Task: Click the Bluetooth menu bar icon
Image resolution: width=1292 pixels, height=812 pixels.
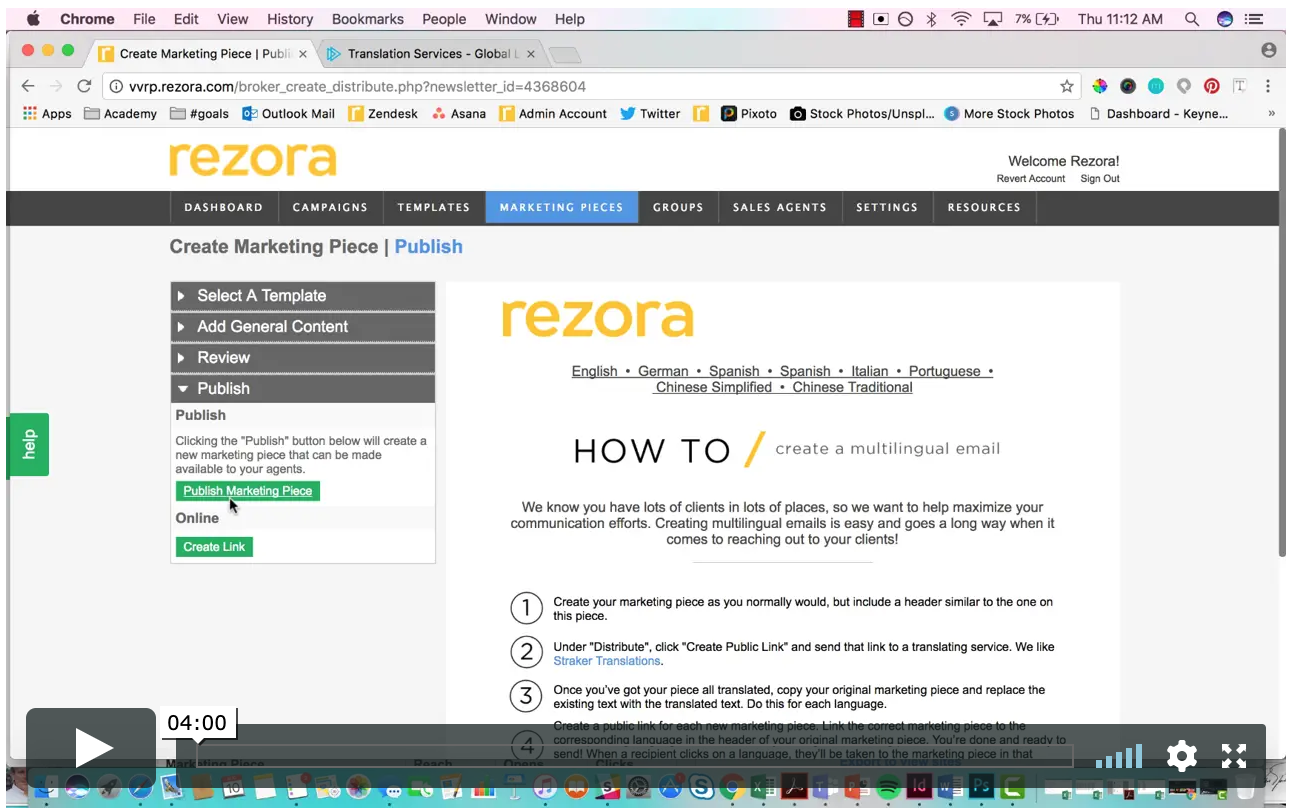Action: 931,19
